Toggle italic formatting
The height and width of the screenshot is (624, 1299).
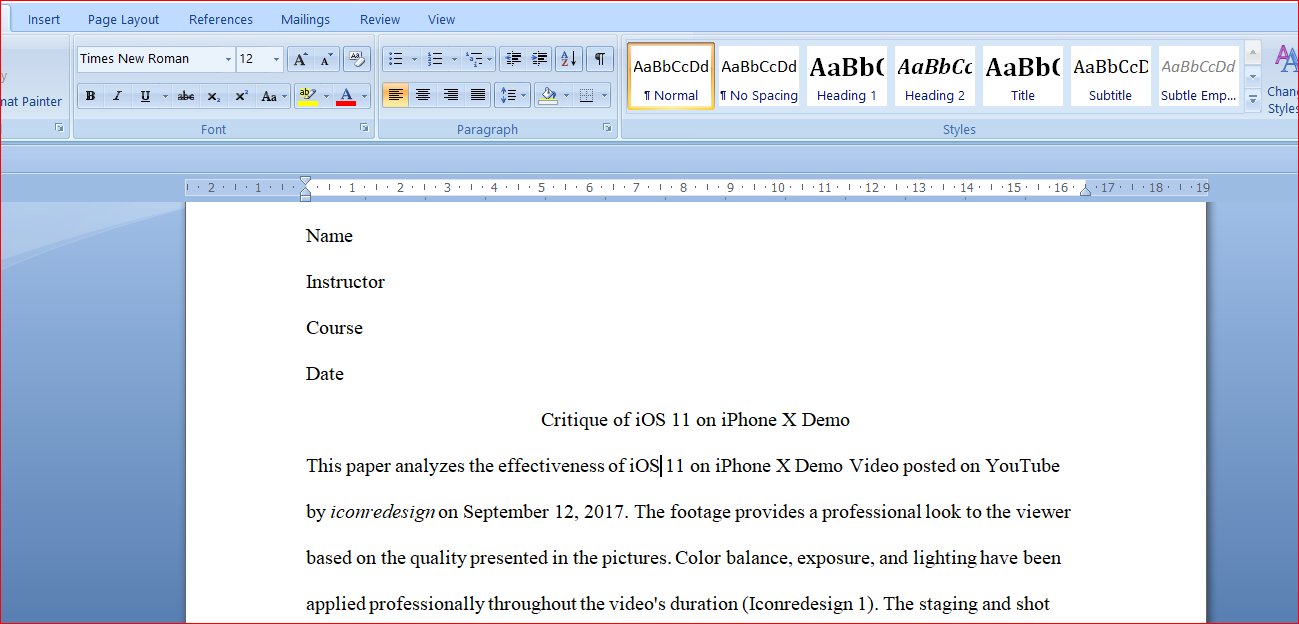[x=117, y=96]
